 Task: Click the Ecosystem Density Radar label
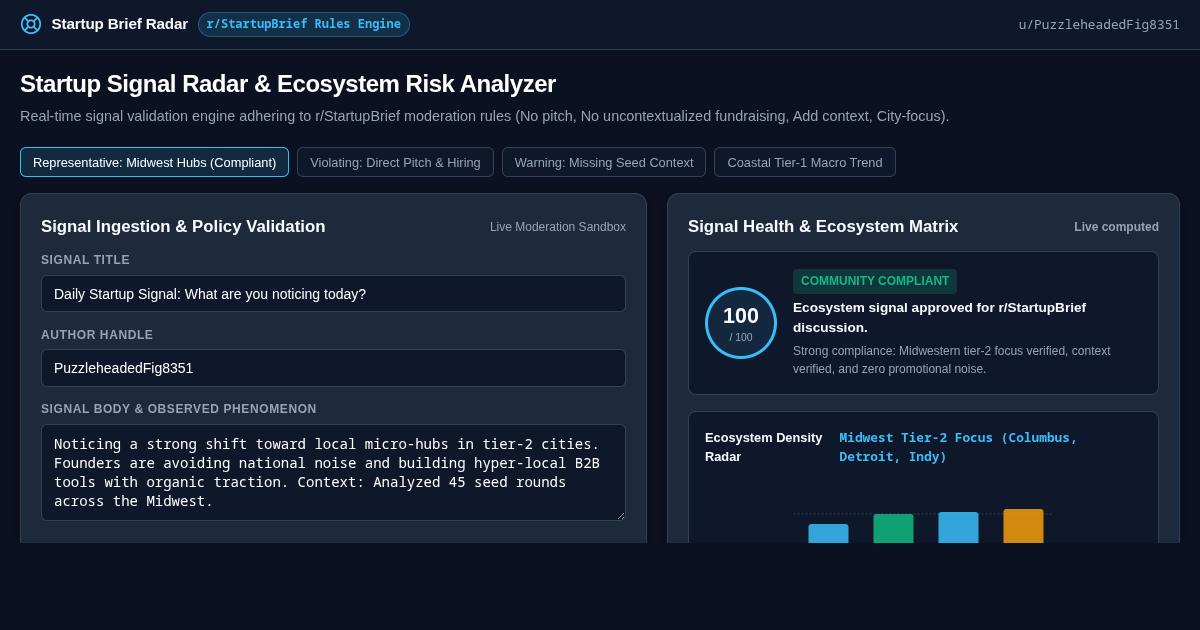point(764,447)
